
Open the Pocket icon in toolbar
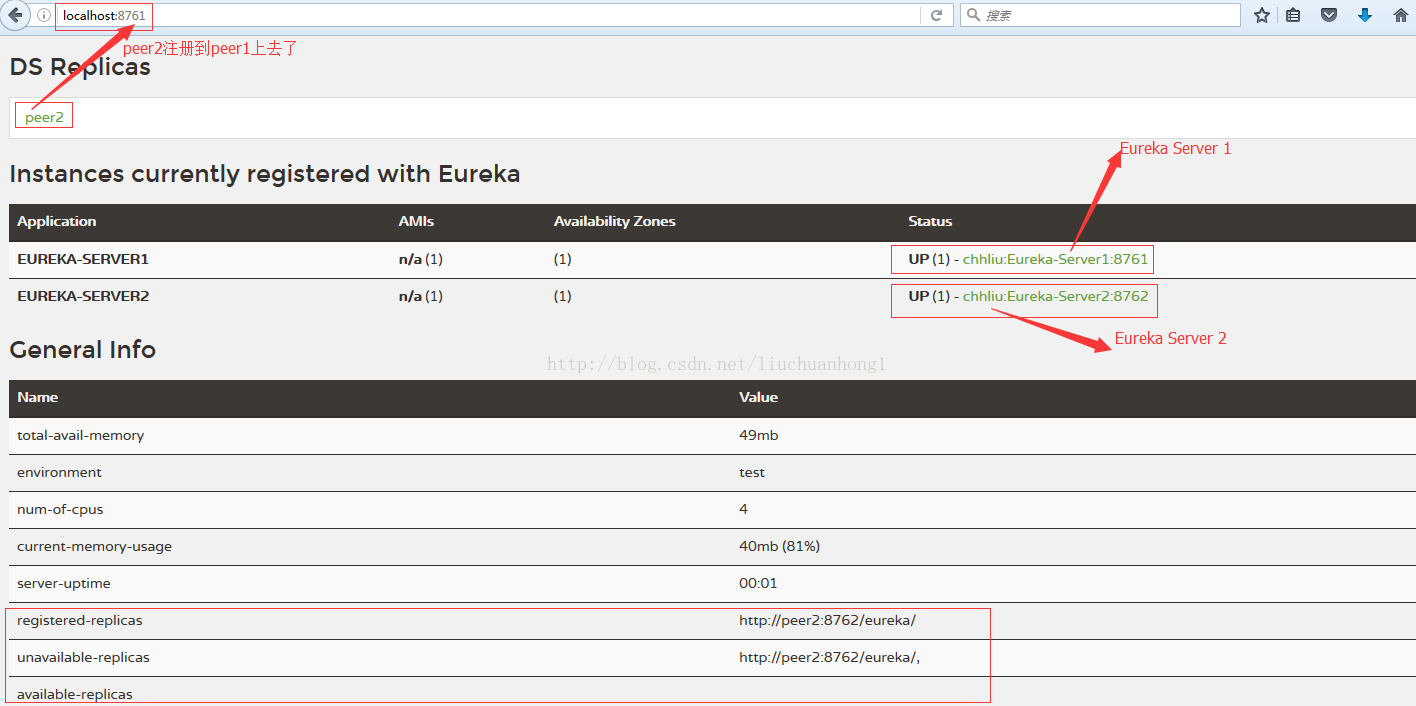(x=1329, y=15)
